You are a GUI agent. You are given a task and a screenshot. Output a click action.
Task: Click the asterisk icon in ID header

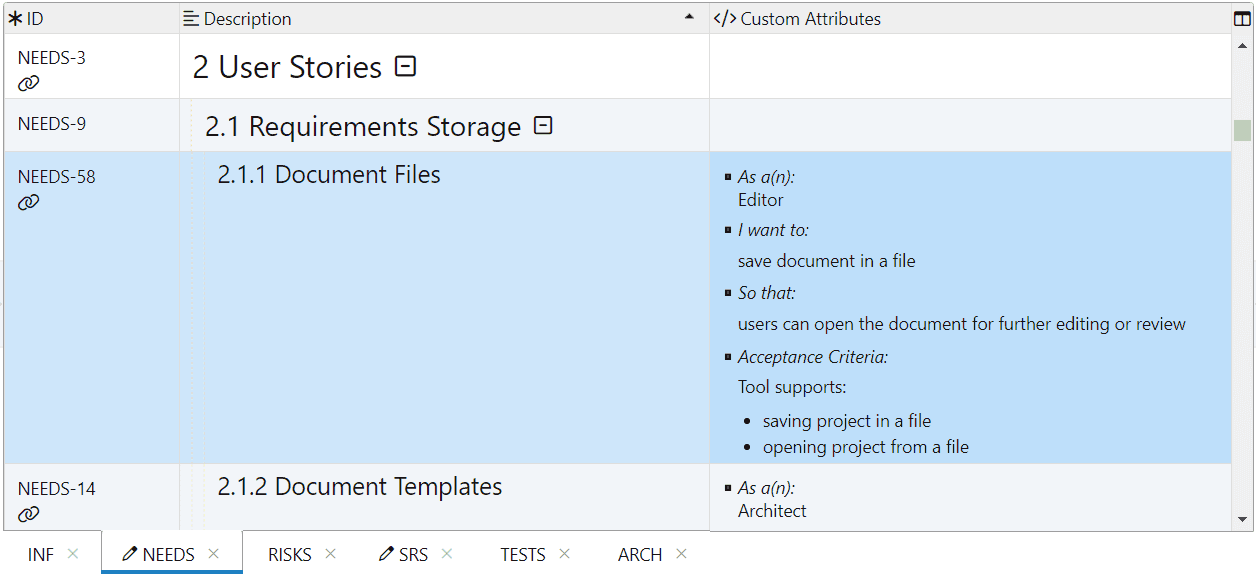[x=15, y=19]
